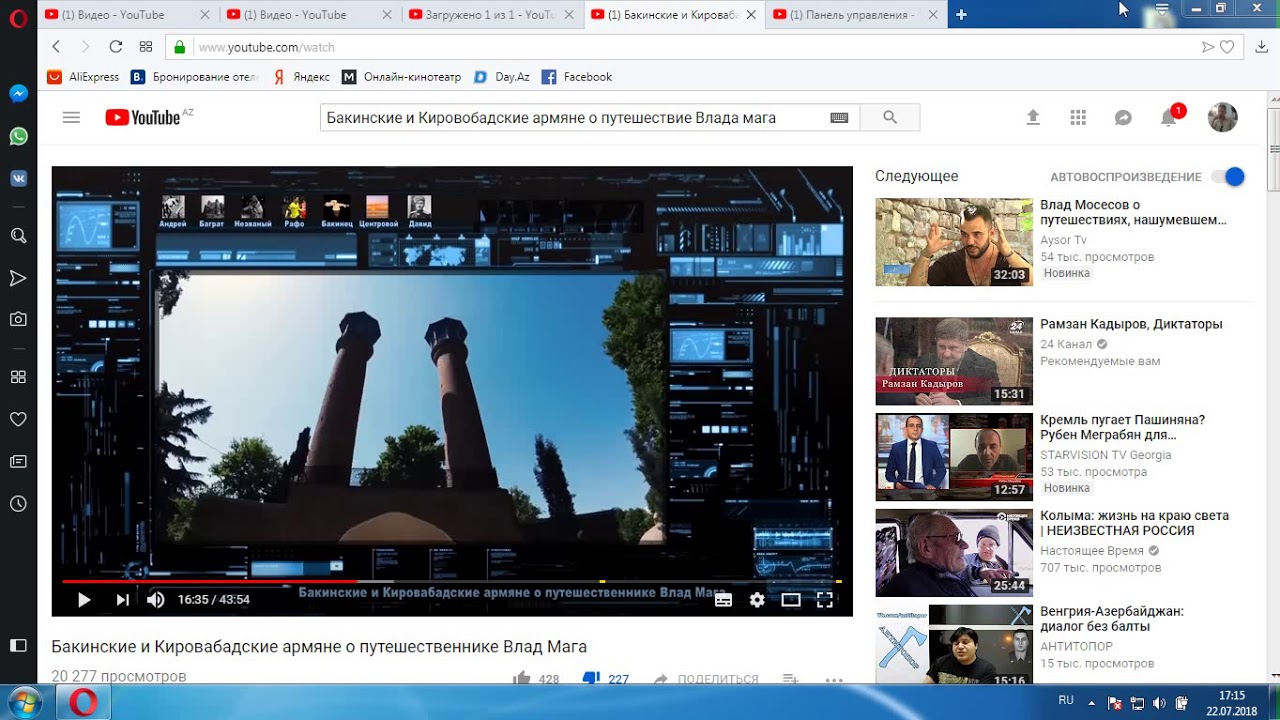Play the video
This screenshot has height=720, width=1280.
(x=84, y=600)
